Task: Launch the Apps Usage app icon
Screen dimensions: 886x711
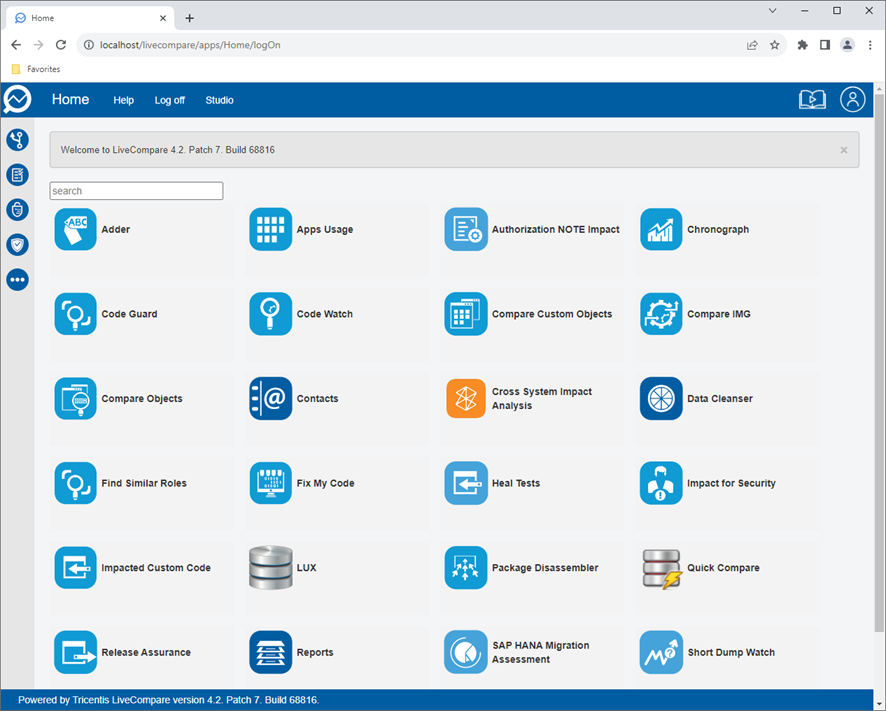Action: (271, 229)
